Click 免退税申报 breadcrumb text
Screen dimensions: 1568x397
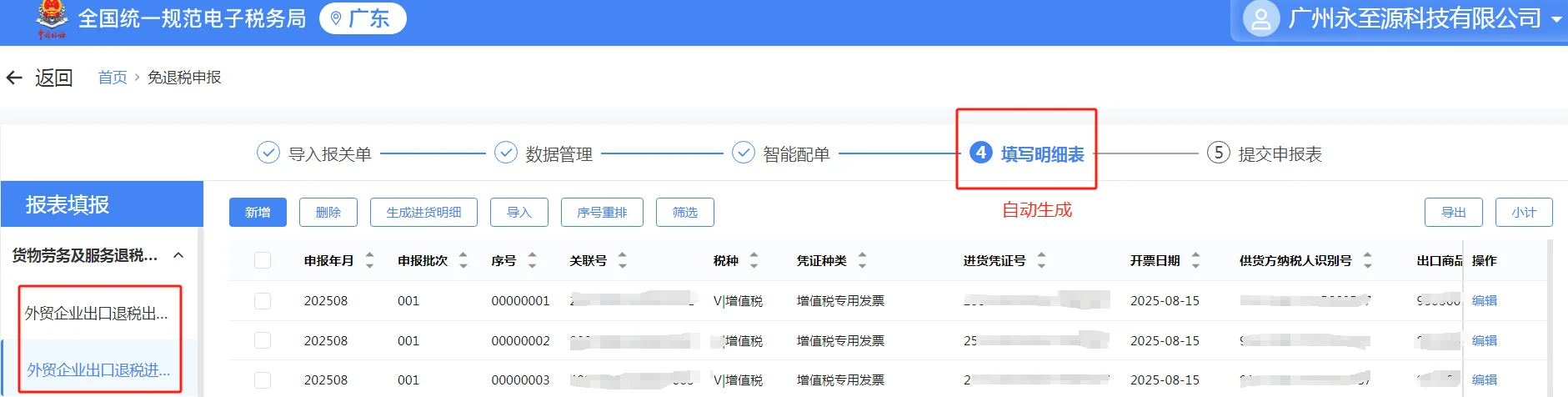click(x=184, y=78)
